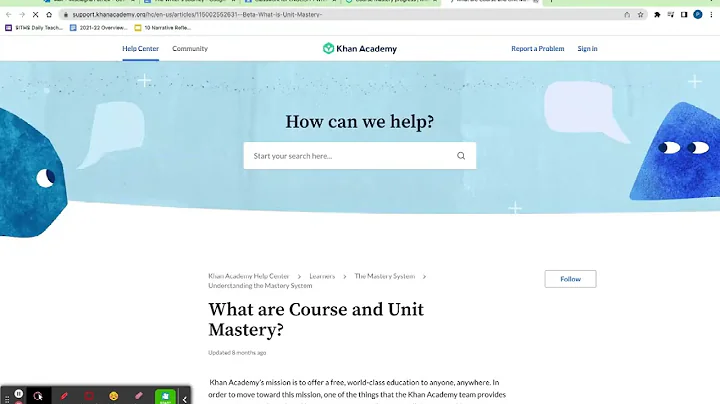This screenshot has width=720, height=404.
Task: Select the red pen drawing tool
Action: (64, 396)
